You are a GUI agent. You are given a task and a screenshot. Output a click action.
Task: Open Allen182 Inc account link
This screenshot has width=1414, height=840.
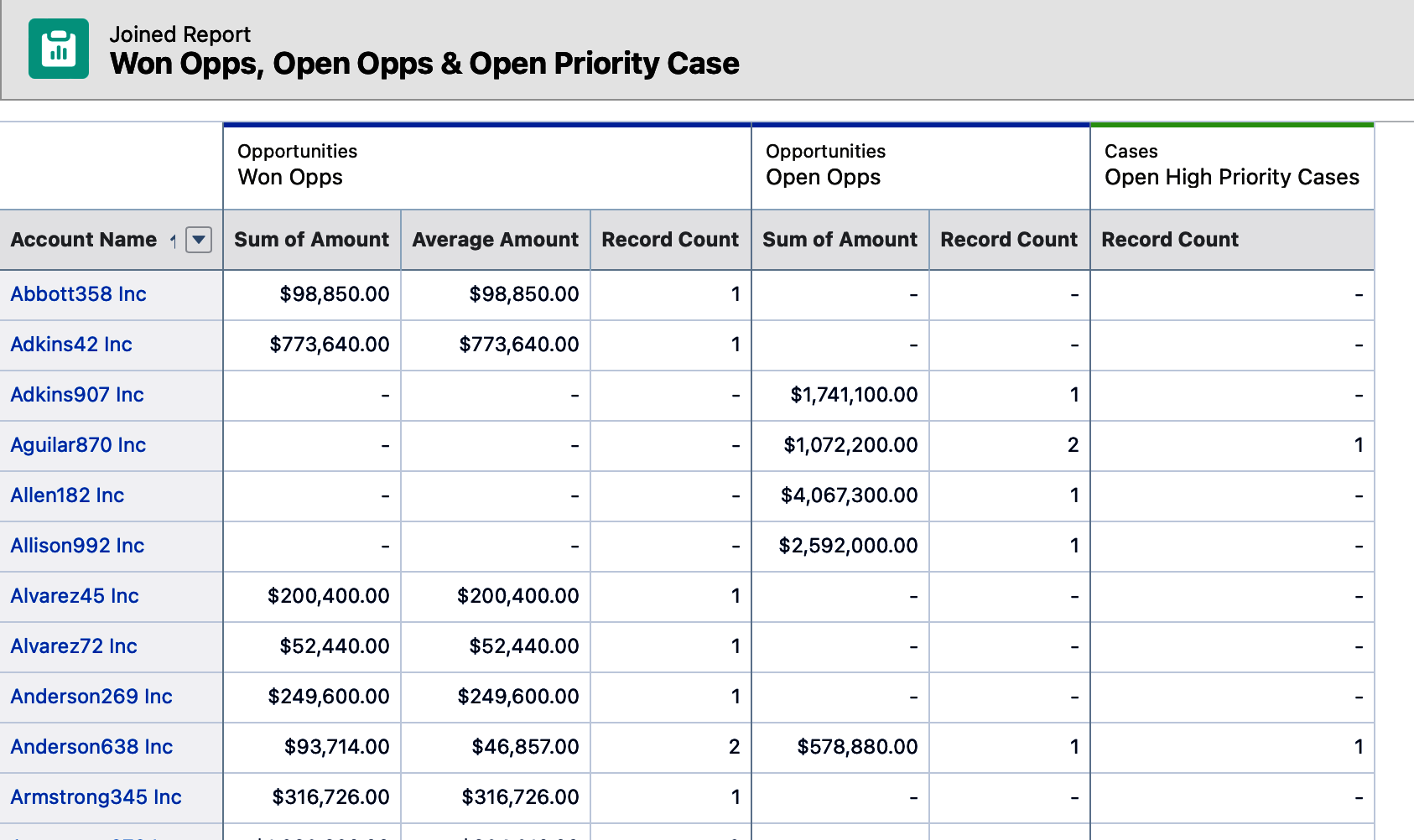pos(67,495)
